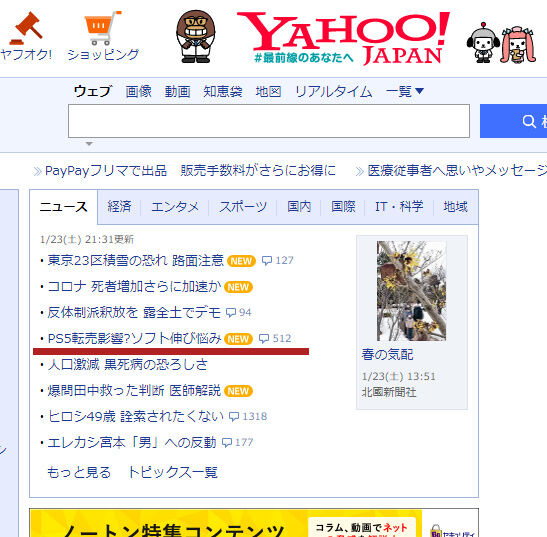Viewport: 547px width, 537px height.
Task: Open the 春の気配 photo thumbnail
Action: click(411, 291)
